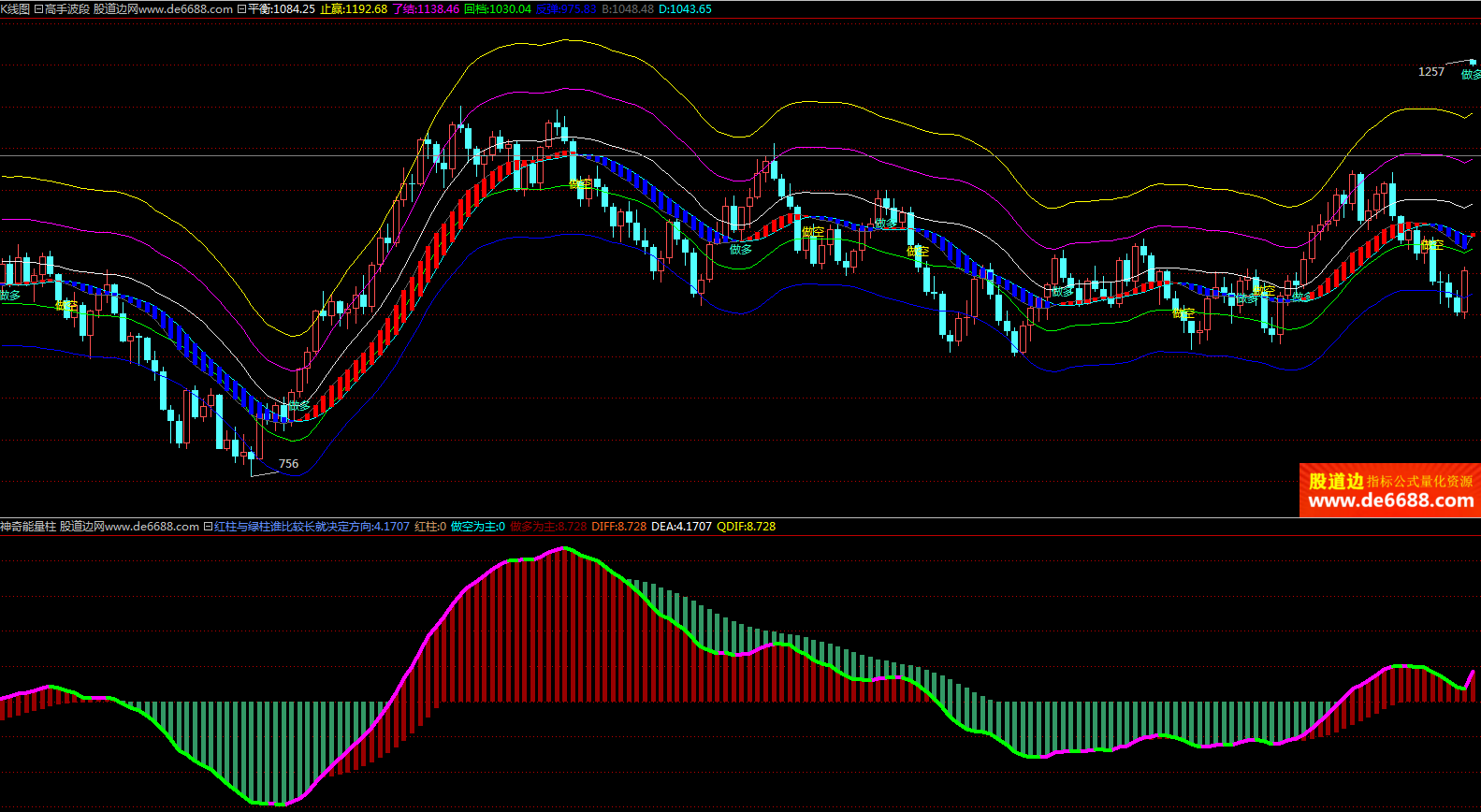This screenshot has width=1481, height=812.
Task: Click the 高手波段 indicator name
Action: (x=67, y=9)
